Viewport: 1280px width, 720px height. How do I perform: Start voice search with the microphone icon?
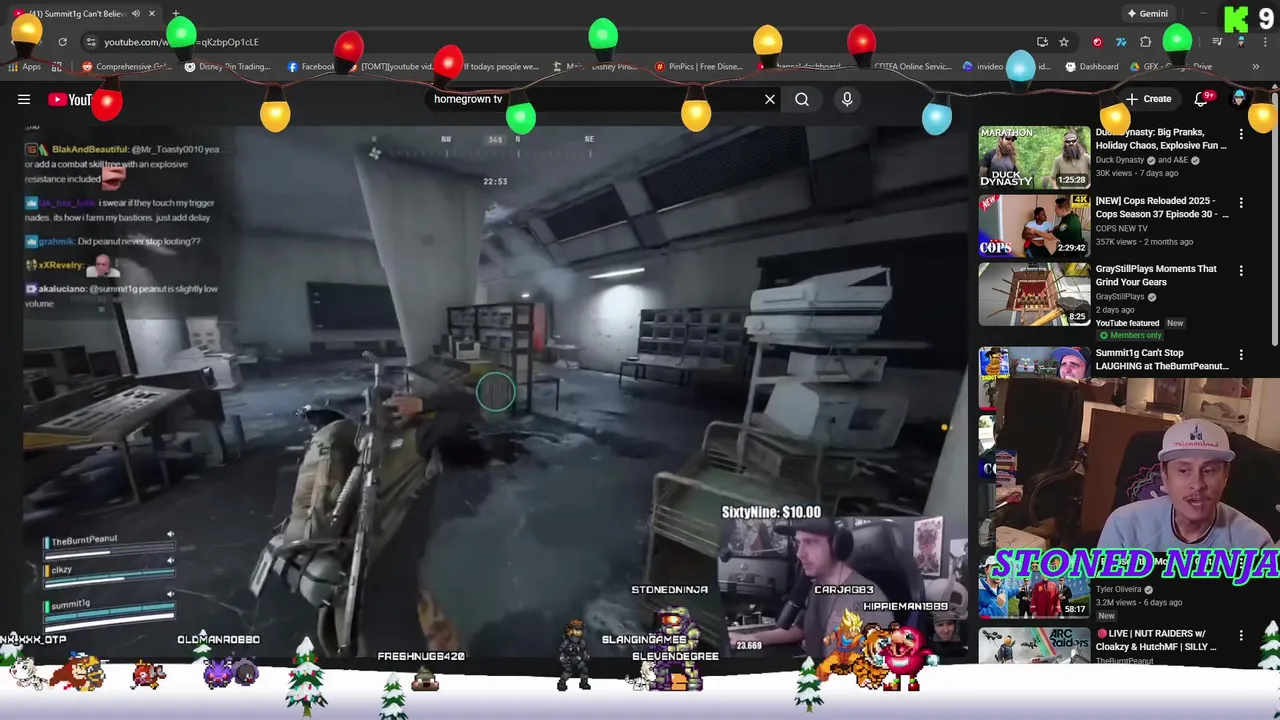[847, 99]
